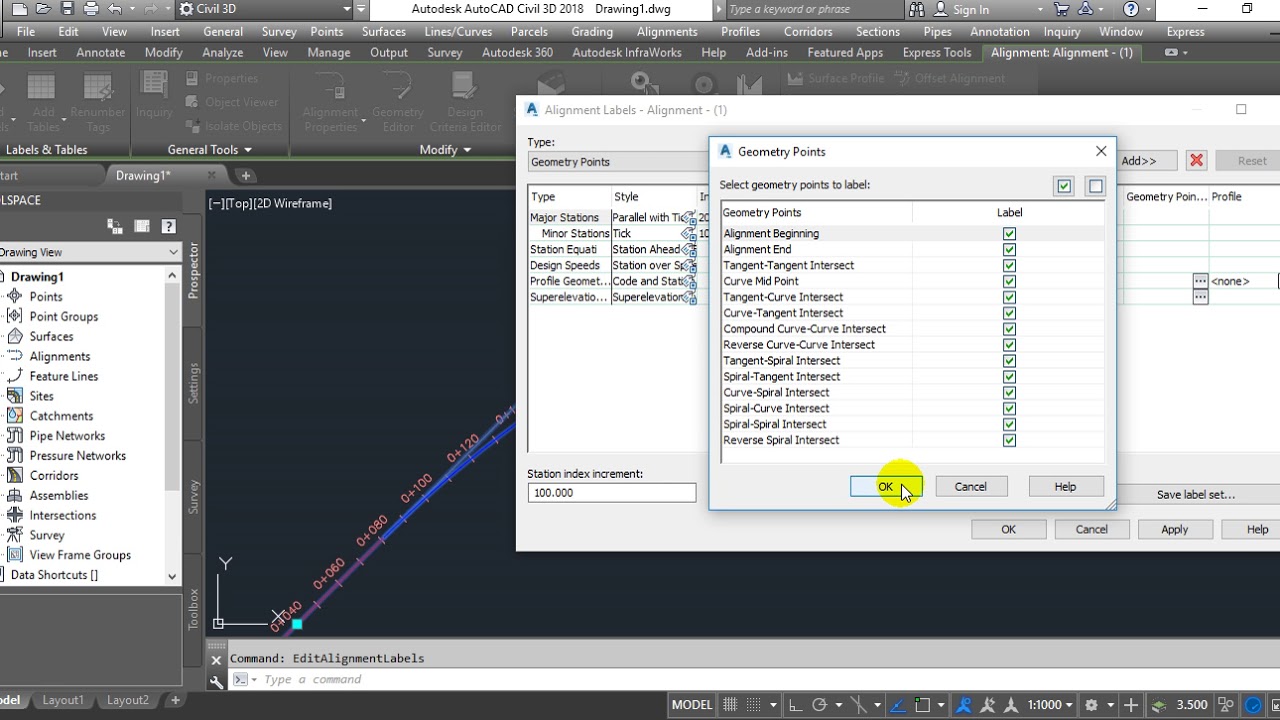
Task: Click the Undo arrow icon
Action: [115, 9]
